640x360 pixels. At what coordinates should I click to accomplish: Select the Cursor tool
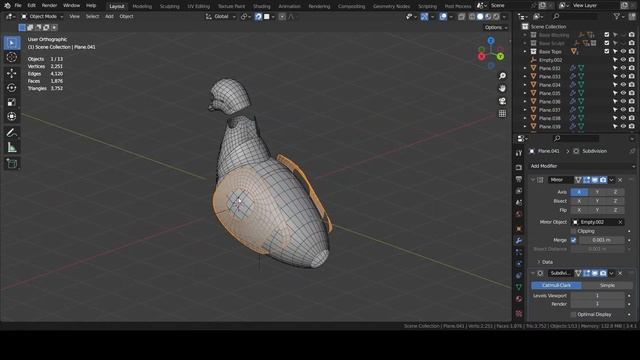tap(12, 57)
